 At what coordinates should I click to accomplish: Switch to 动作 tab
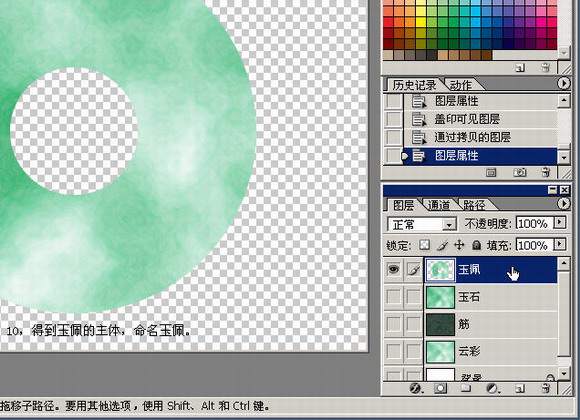461,85
